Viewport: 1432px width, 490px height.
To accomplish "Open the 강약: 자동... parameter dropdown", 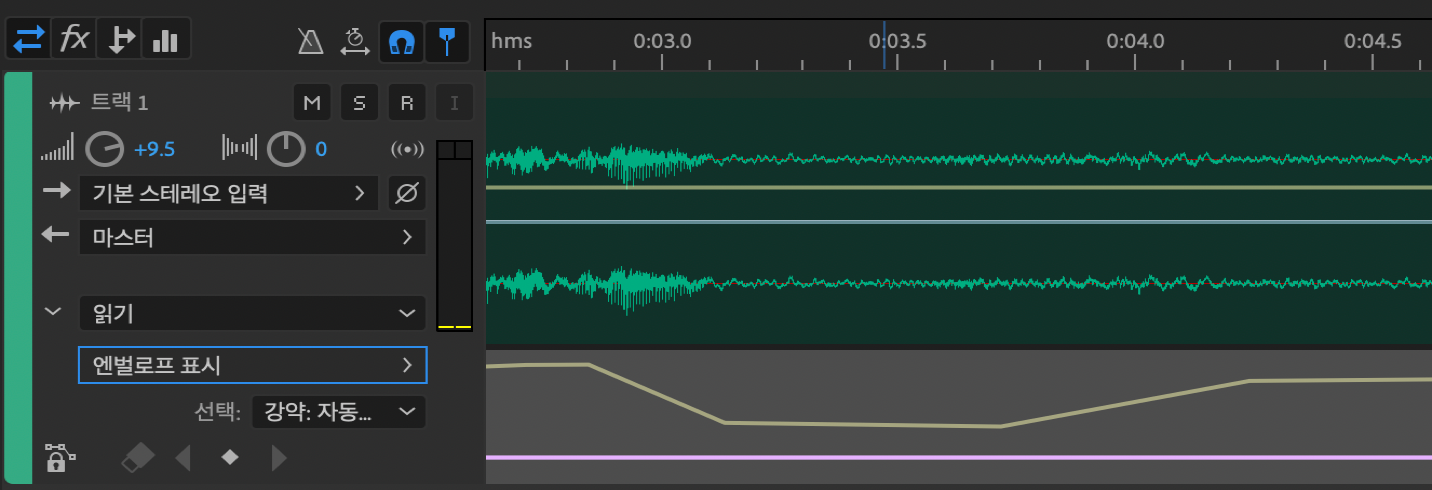I will 338,411.
